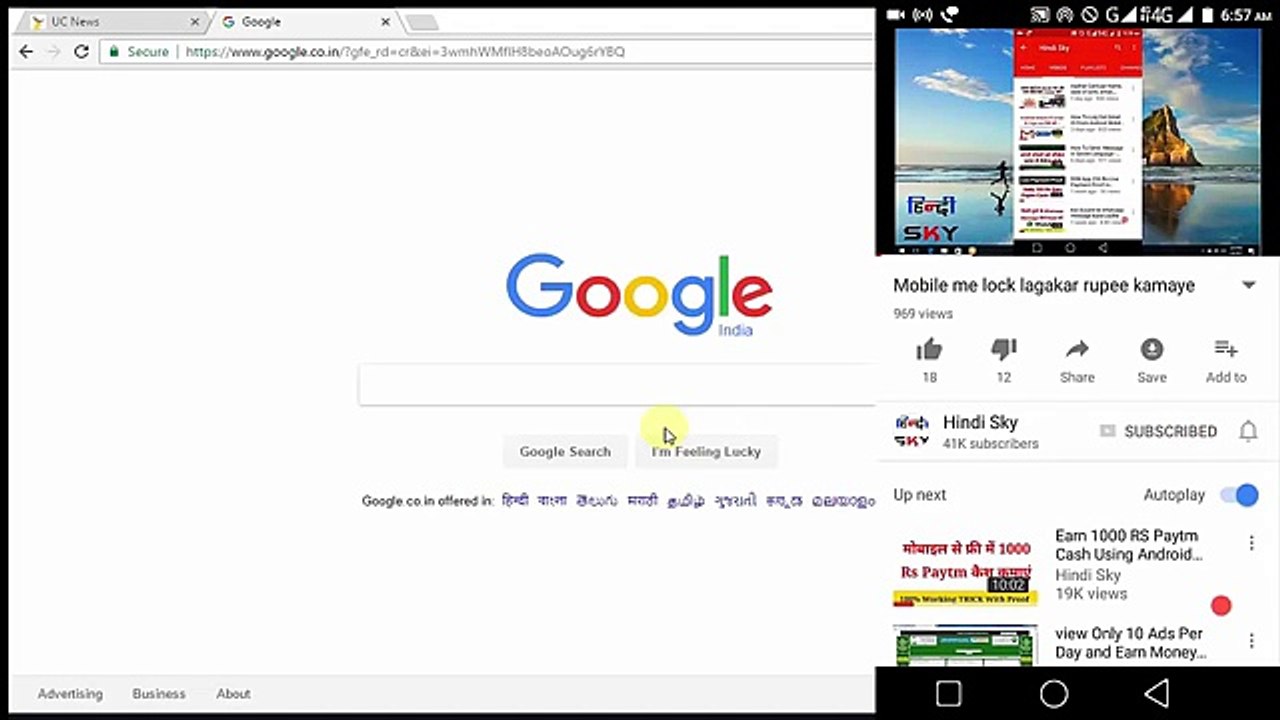This screenshot has height=720, width=1280.
Task: Go forward in the Chrome browser
Action: (53, 52)
